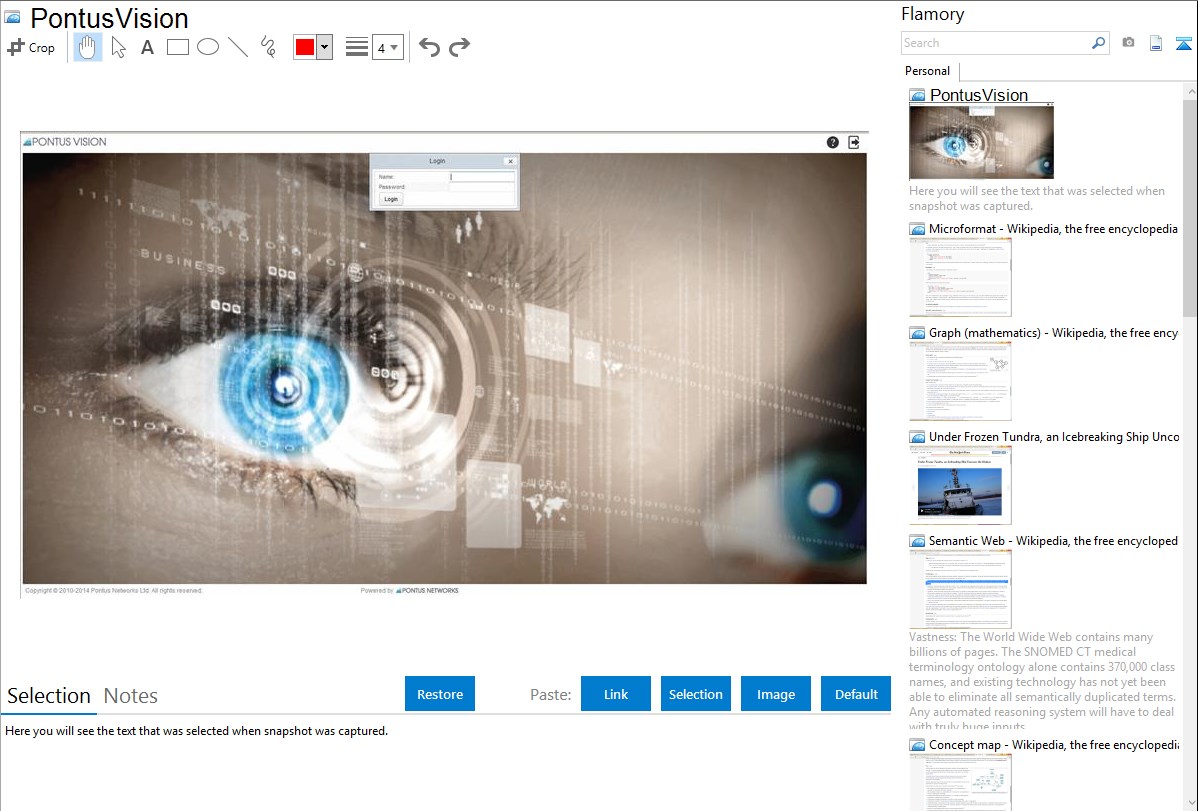1198x811 pixels.
Task: Click the 'Vastness: The World Wide Web' description text
Action: pos(1042,681)
